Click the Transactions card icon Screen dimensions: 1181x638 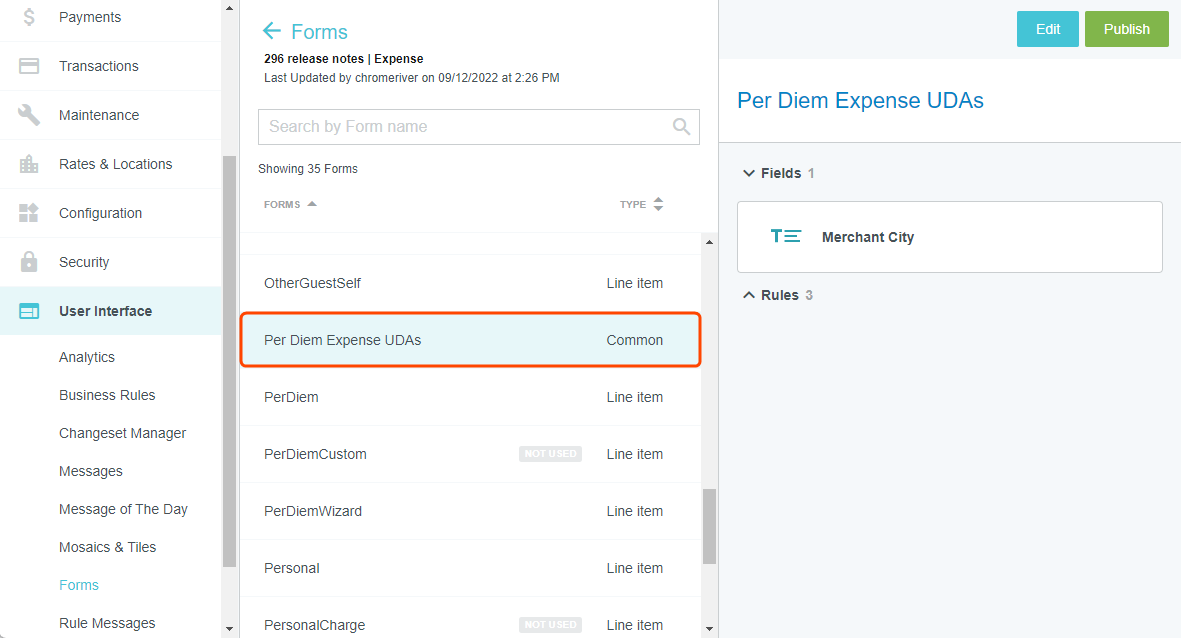click(29, 66)
